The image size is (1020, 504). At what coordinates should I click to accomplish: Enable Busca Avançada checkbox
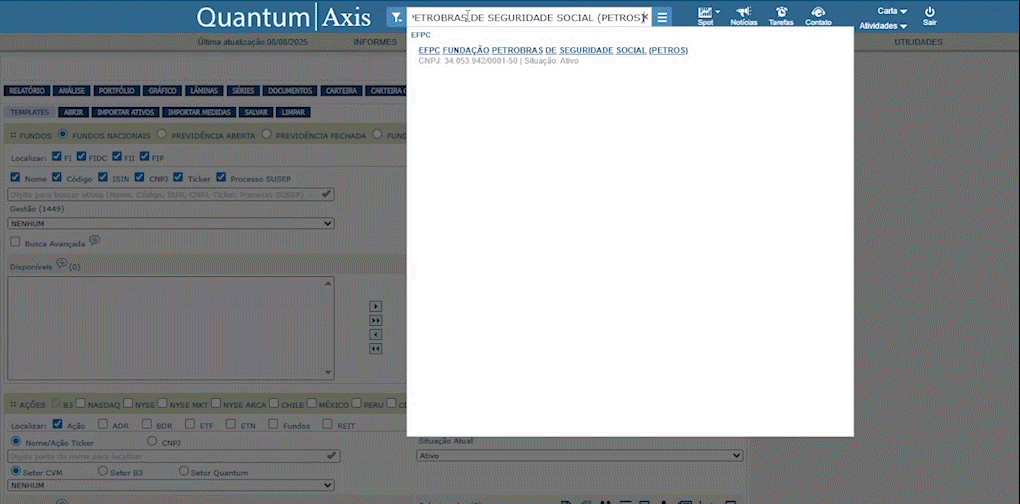tap(15, 242)
